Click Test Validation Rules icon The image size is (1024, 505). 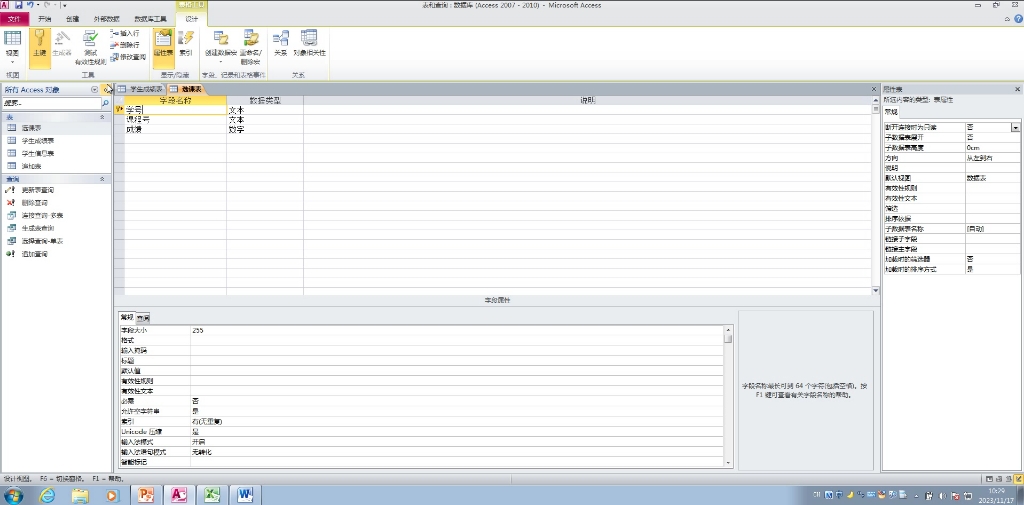point(90,48)
